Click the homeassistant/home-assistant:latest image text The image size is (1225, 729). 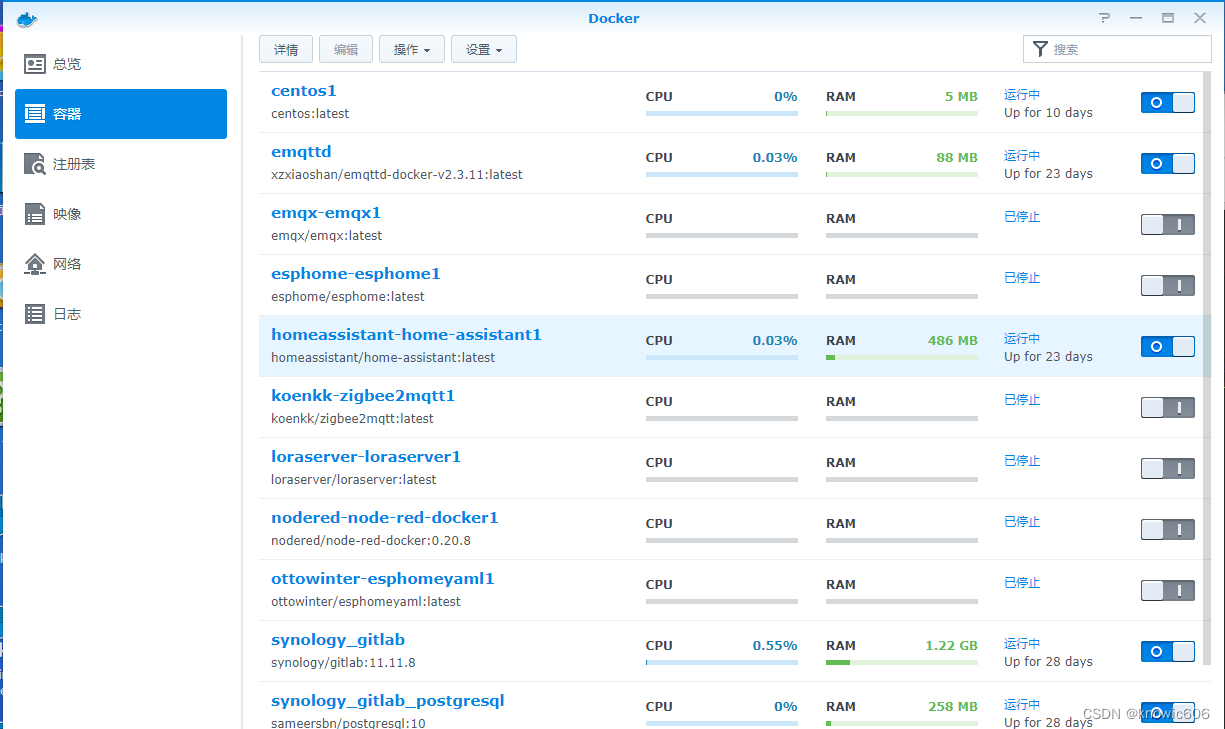383,358
